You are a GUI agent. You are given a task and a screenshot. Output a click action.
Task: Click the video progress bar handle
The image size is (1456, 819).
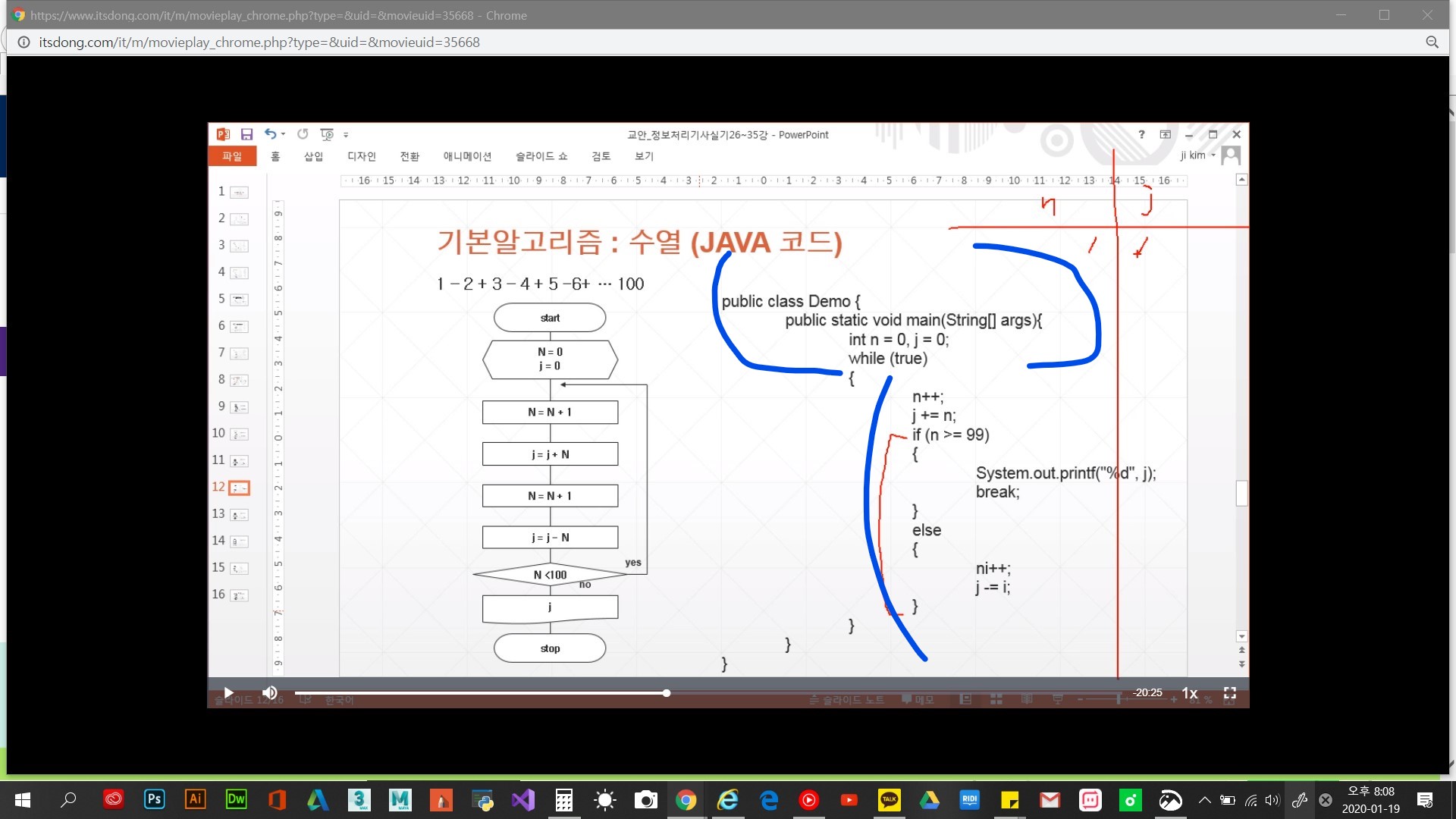pos(666,693)
